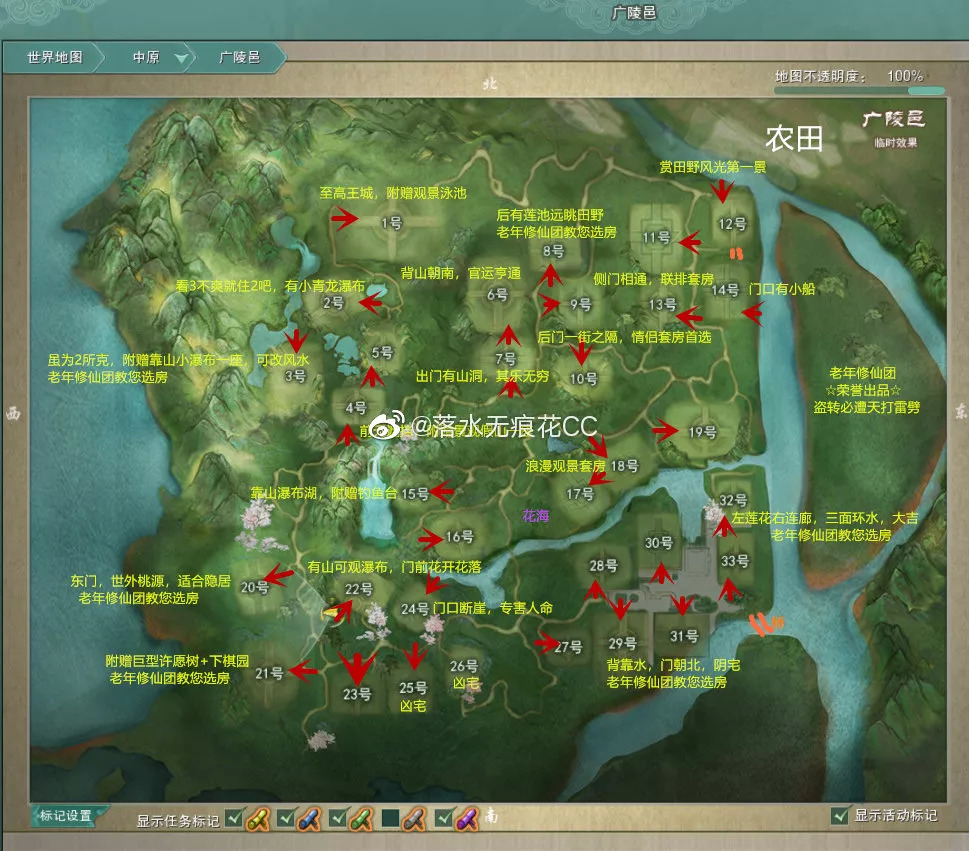Open the 标记设置 button
969x851 pixels.
point(66,816)
